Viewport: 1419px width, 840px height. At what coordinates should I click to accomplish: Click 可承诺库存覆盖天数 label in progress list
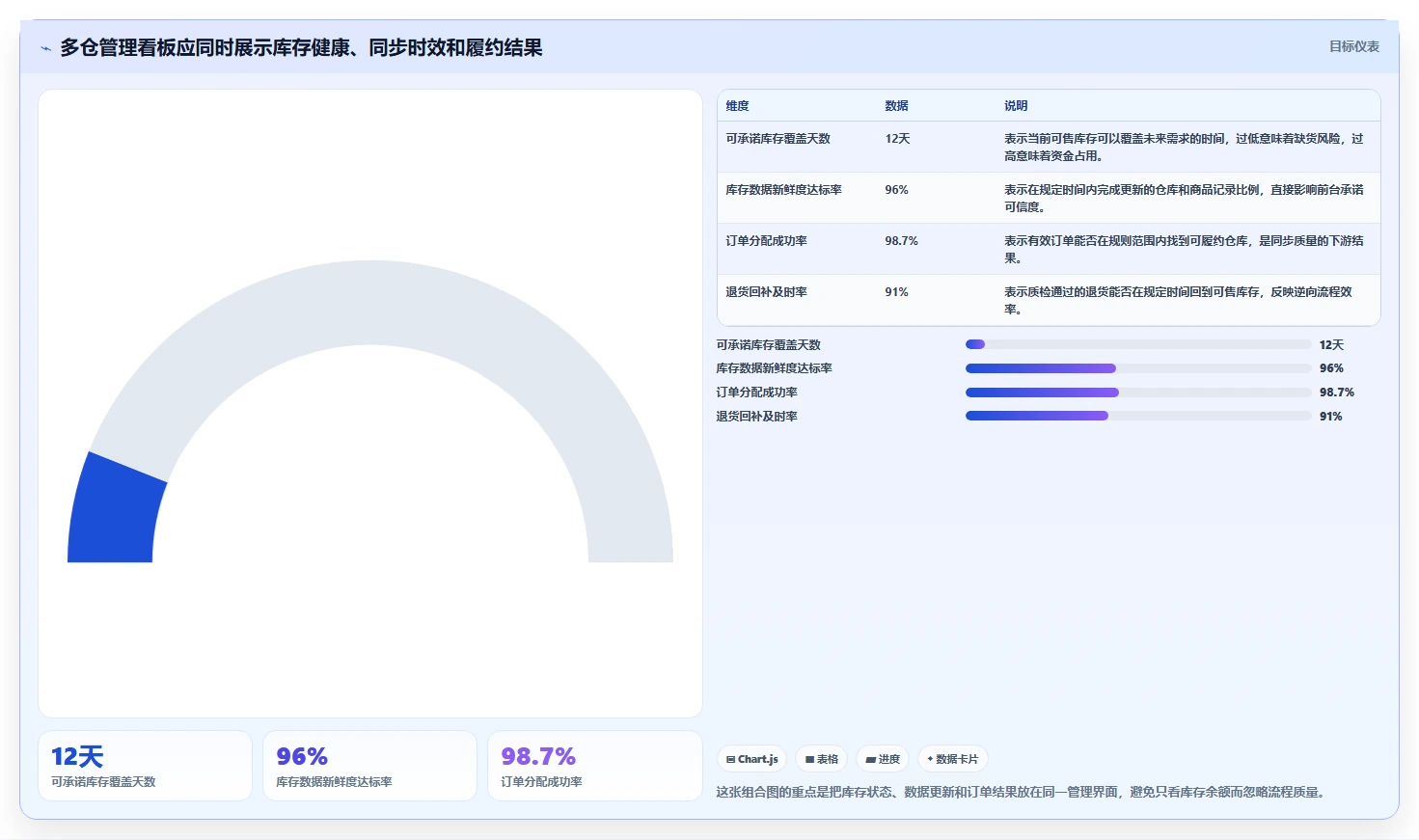coord(768,345)
